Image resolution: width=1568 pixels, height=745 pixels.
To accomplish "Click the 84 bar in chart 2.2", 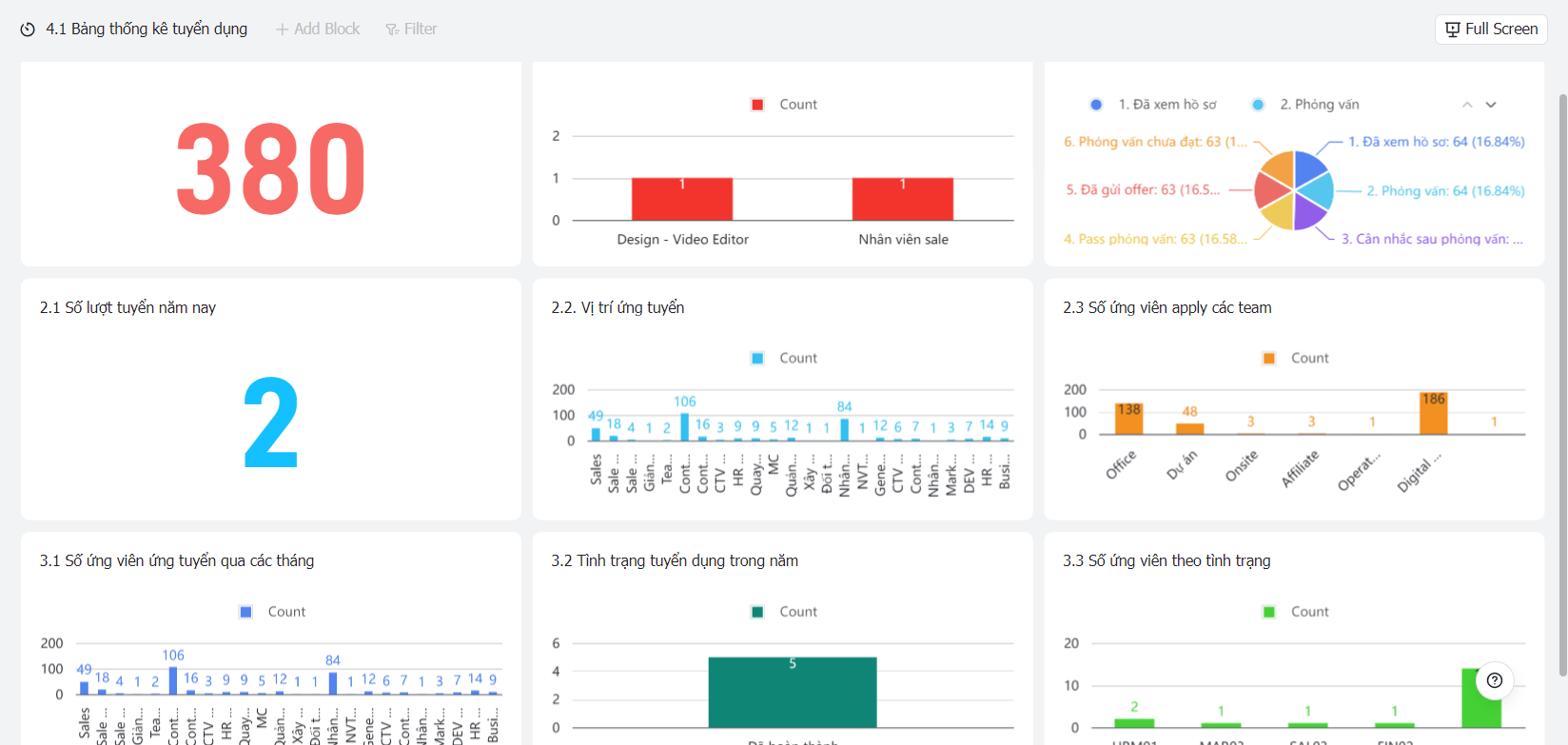I will click(x=844, y=430).
